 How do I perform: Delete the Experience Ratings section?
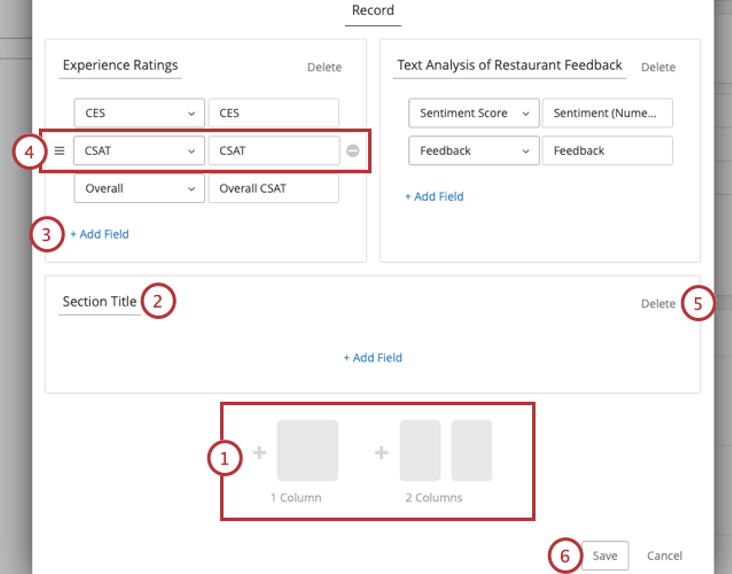pos(324,67)
